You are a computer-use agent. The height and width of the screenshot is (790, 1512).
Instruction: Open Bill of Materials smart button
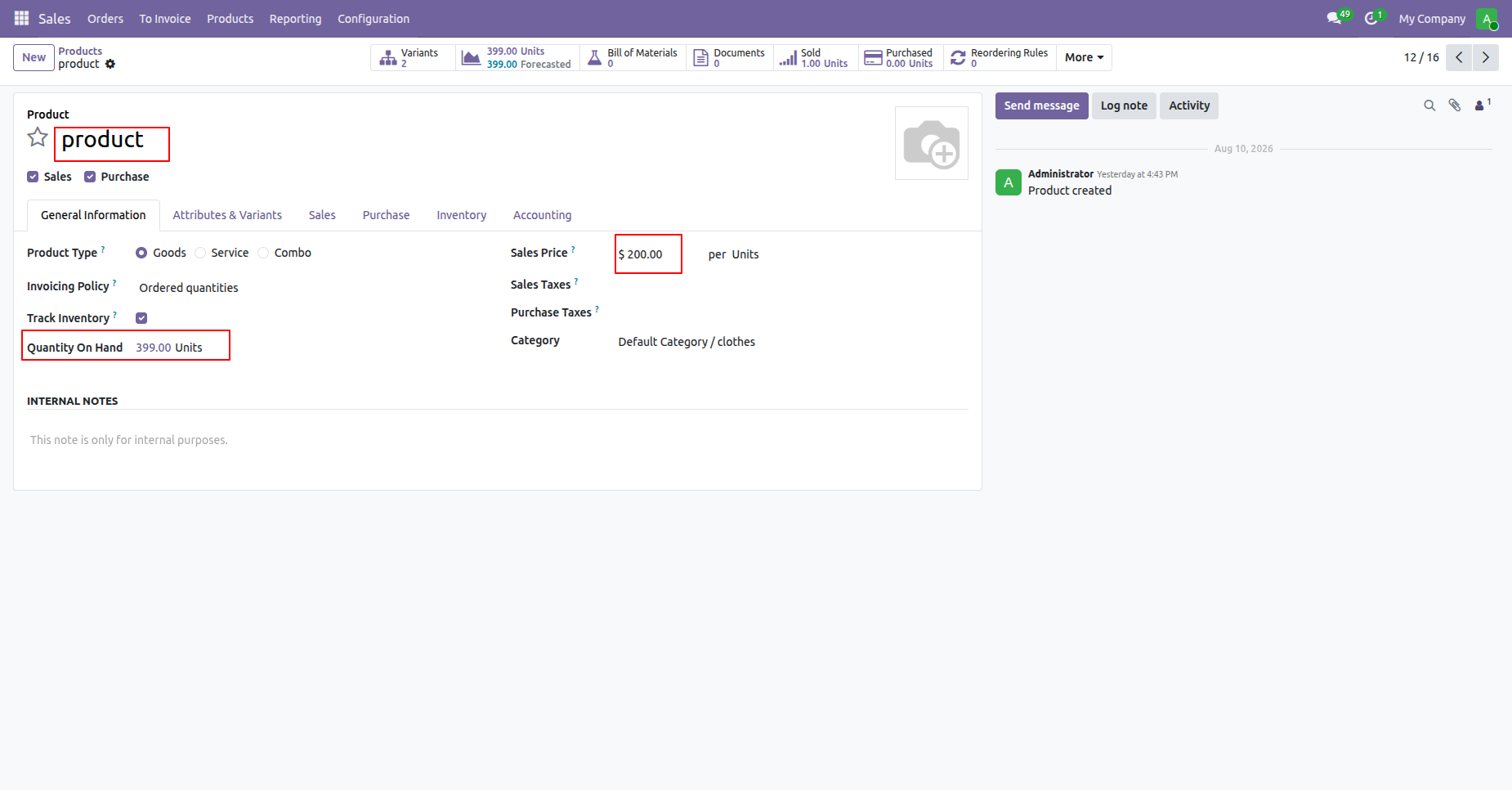tap(633, 57)
